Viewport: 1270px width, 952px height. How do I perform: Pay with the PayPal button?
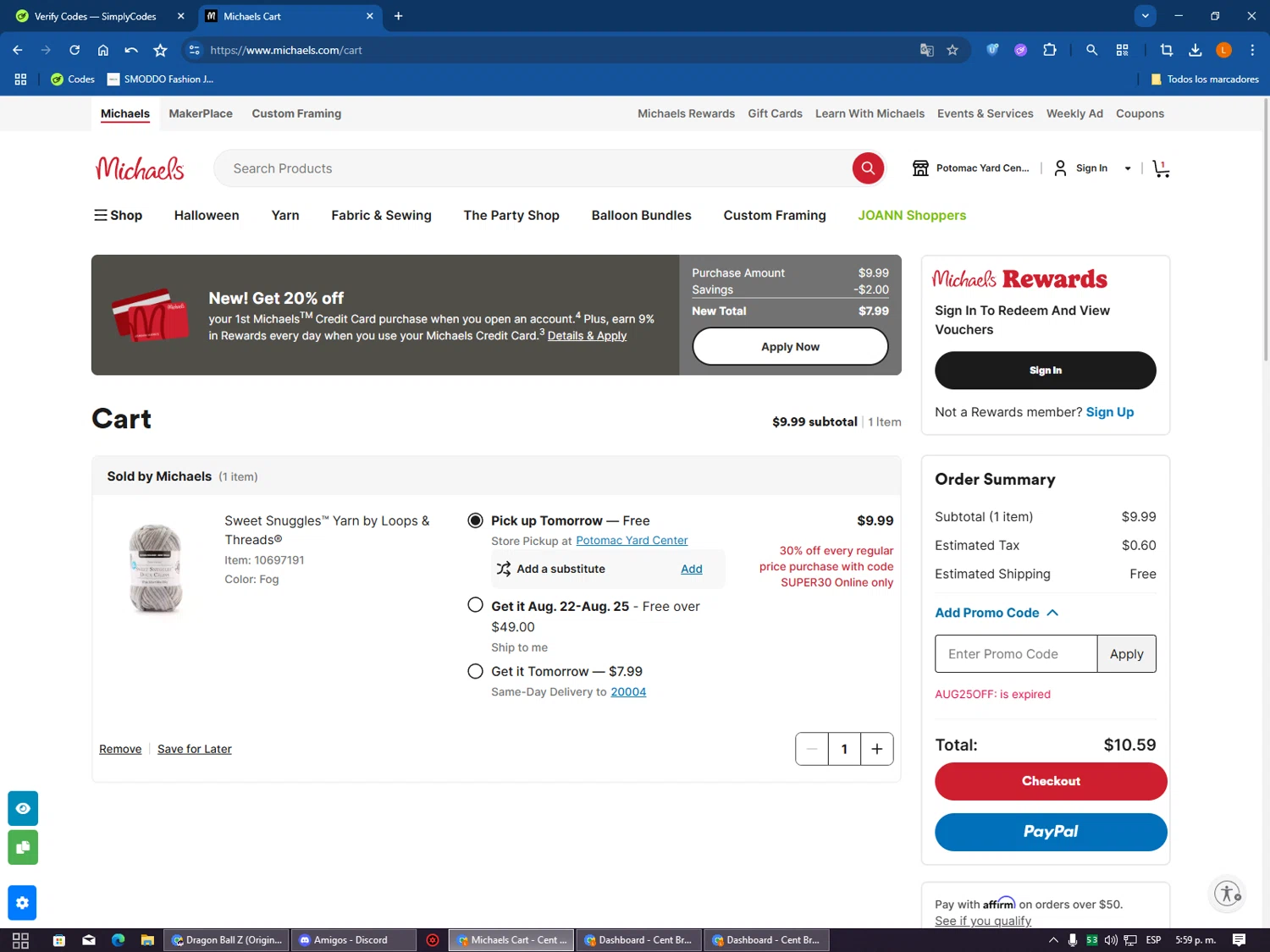pyautogui.click(x=1051, y=832)
